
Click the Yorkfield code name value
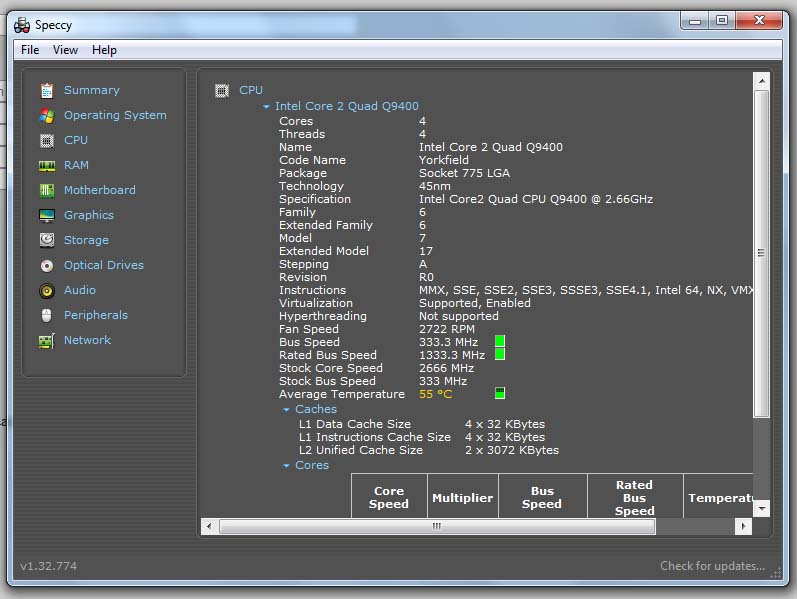(x=444, y=160)
